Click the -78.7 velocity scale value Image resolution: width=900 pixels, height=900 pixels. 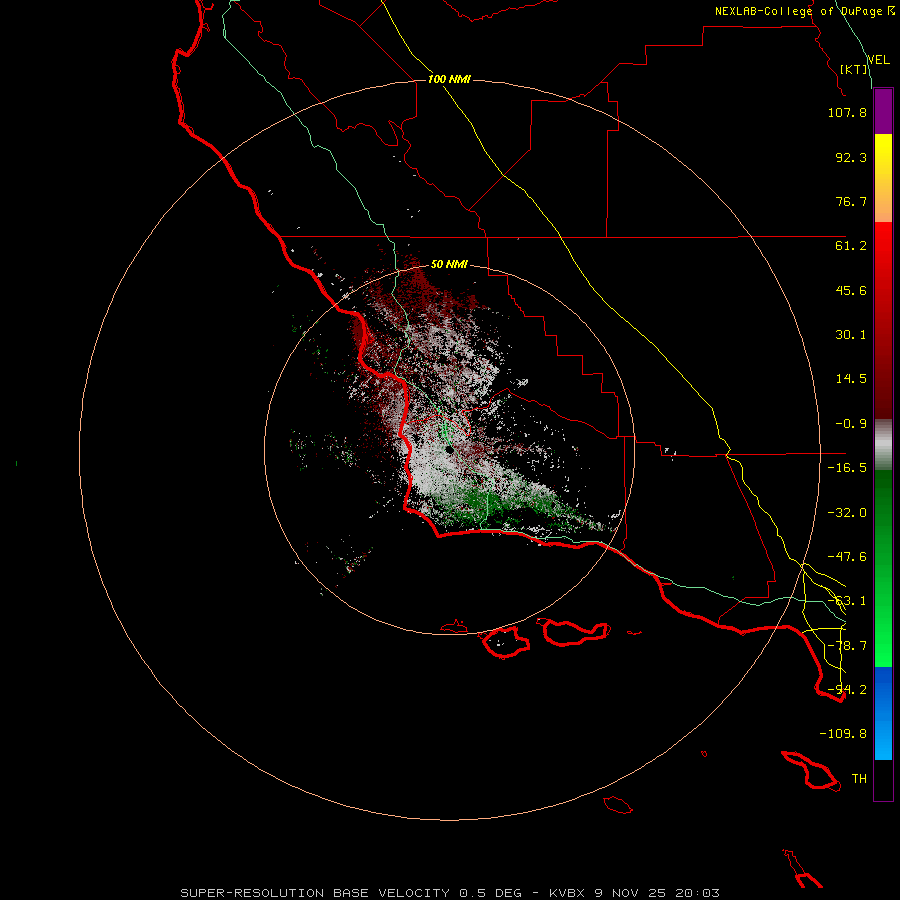point(847,646)
